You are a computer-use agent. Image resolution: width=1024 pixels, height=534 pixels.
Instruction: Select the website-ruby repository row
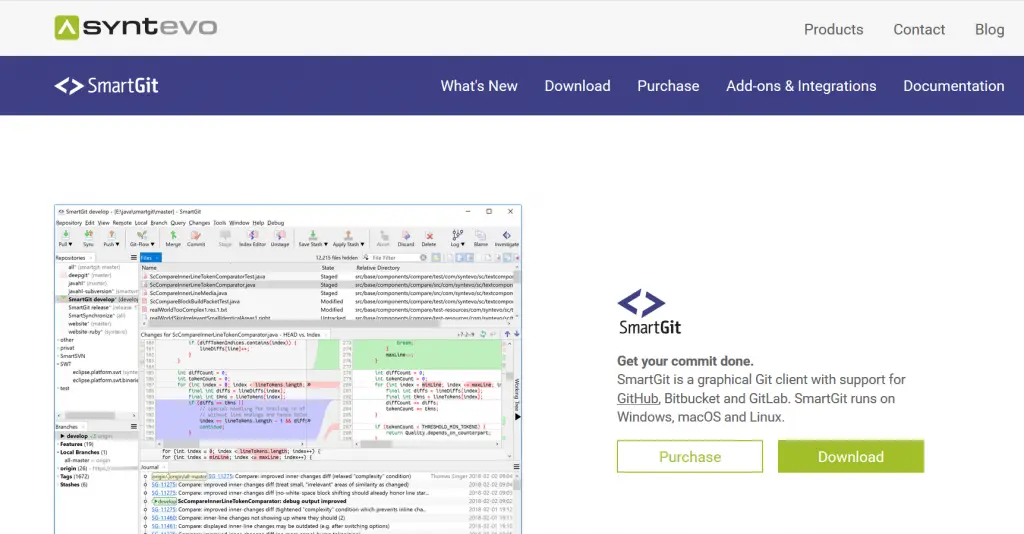[98, 332]
